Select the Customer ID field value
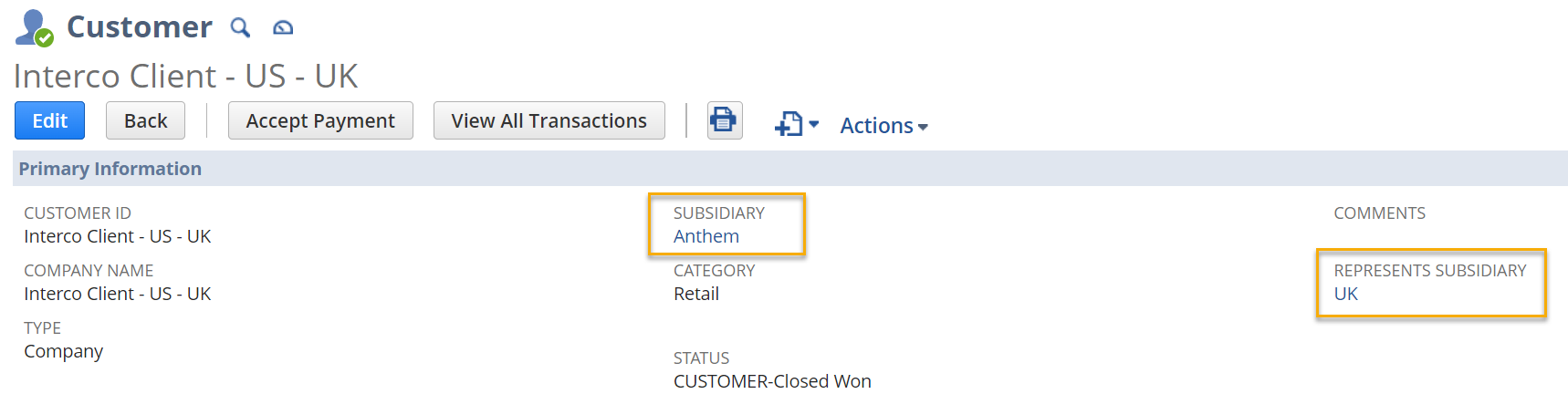 pos(118,236)
